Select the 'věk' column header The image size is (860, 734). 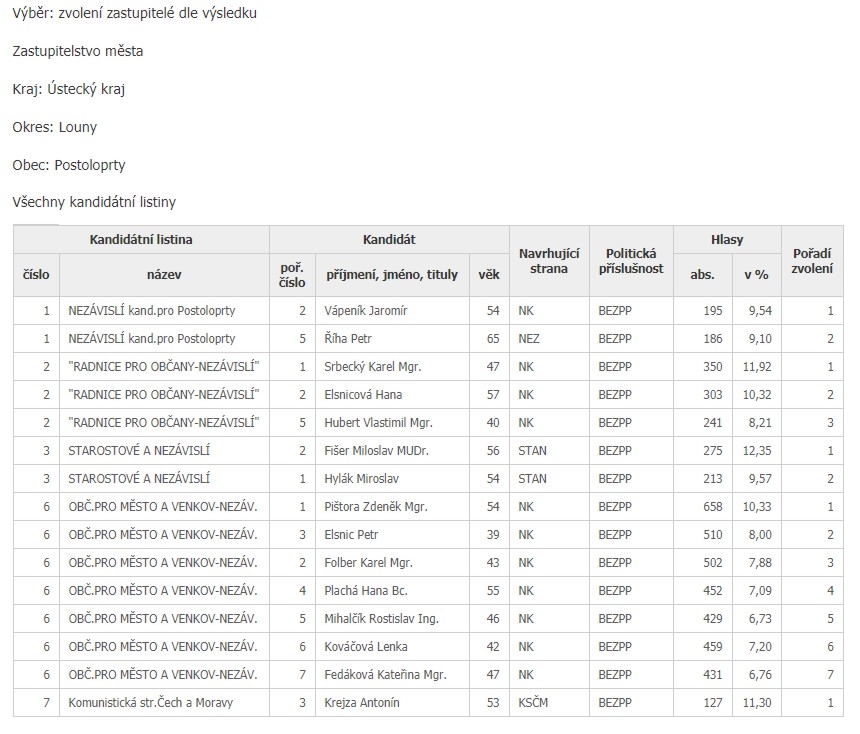489,275
